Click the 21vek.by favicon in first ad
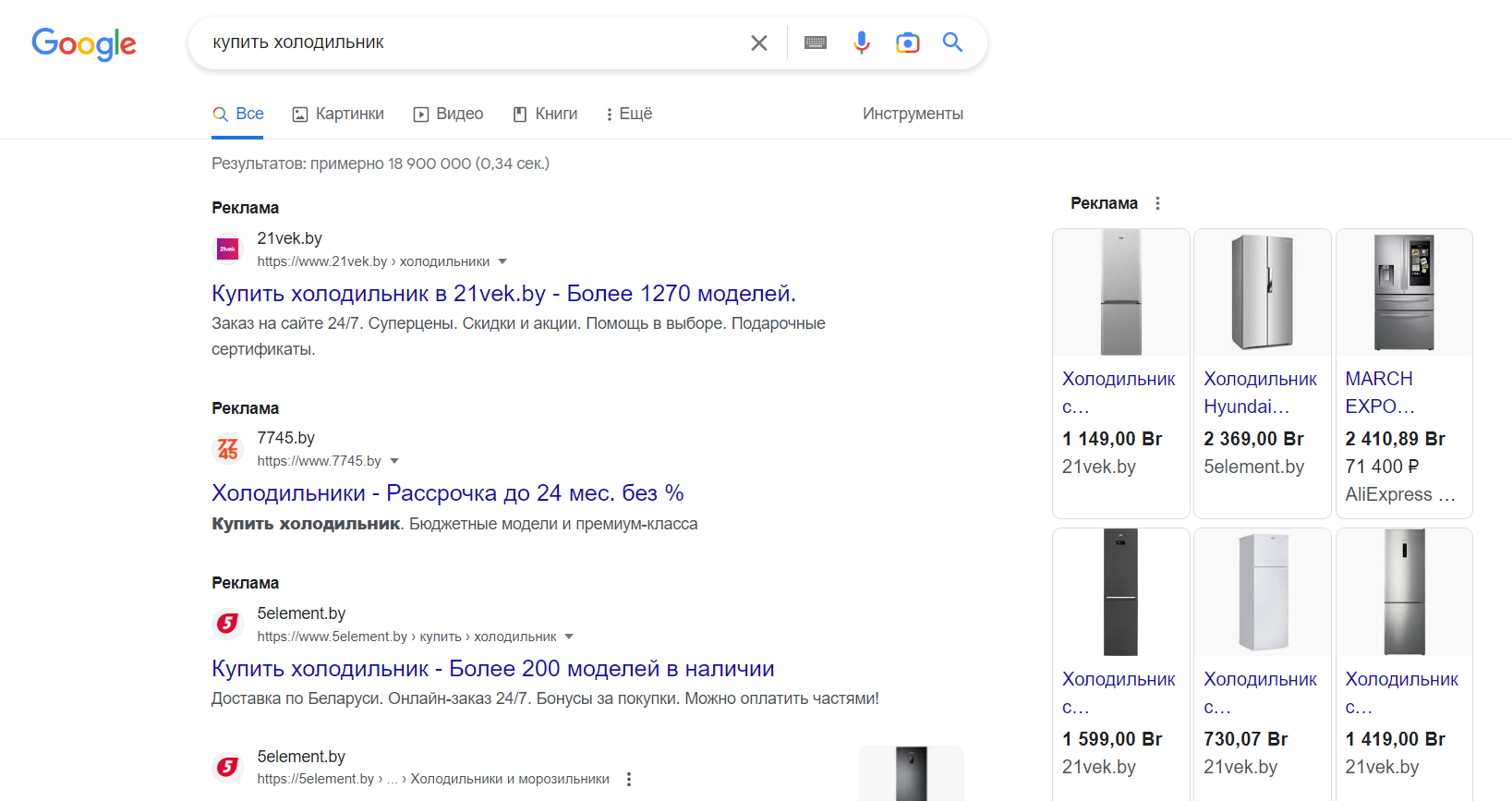 [227, 249]
